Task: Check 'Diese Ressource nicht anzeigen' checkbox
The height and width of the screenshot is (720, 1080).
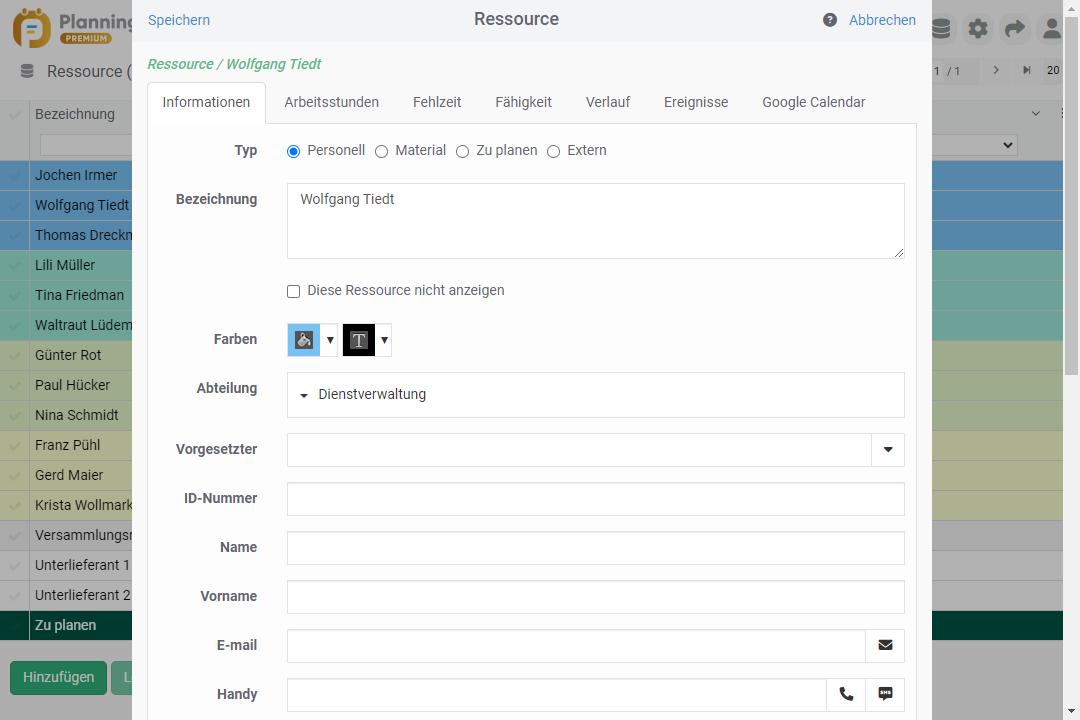Action: point(293,291)
